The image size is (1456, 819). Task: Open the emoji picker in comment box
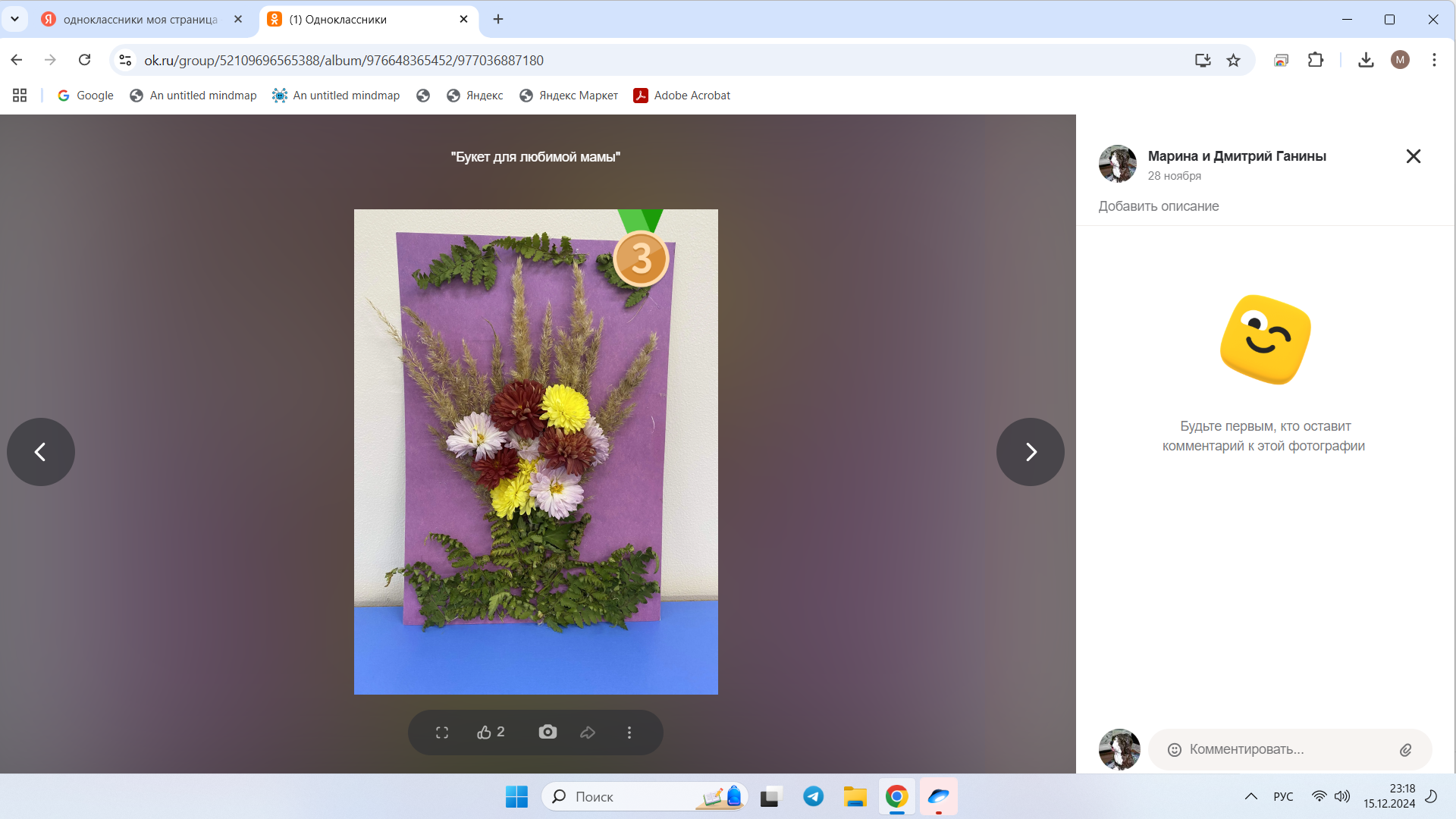1175,750
